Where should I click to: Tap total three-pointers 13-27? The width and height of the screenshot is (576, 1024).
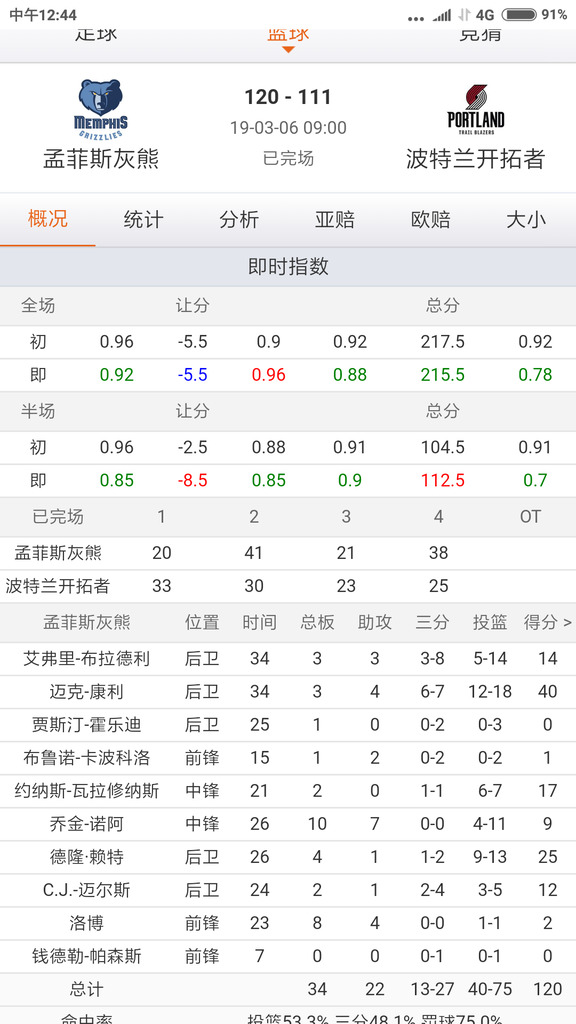click(432, 989)
